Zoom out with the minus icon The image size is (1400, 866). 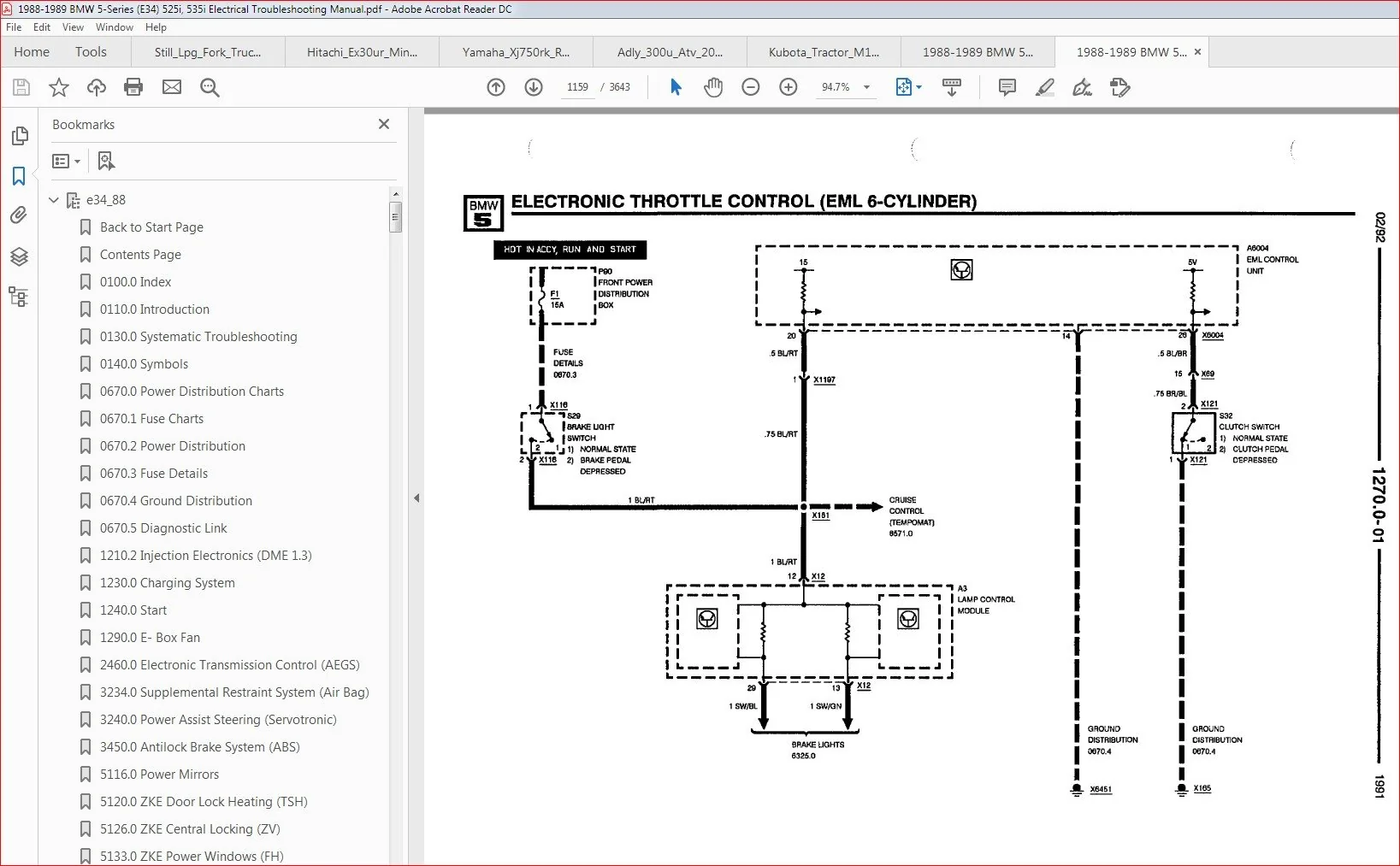point(751,87)
